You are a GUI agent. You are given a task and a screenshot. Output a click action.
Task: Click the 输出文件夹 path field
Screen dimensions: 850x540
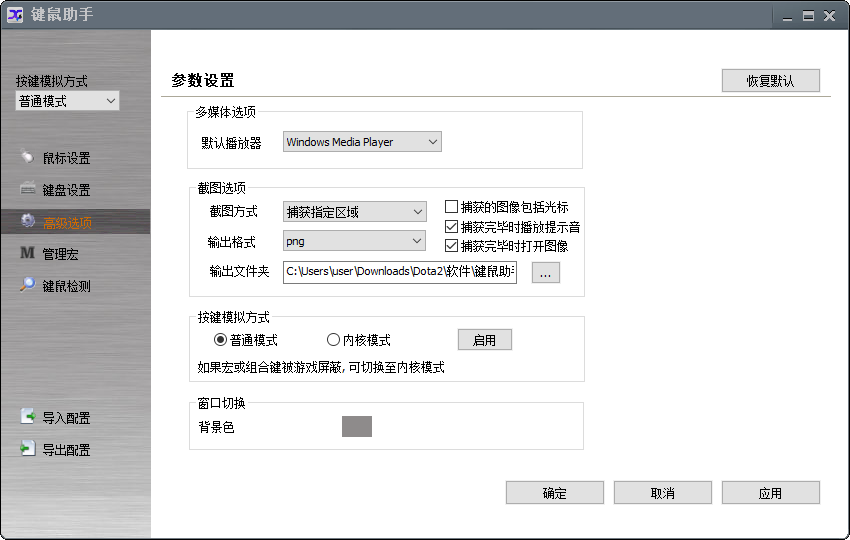[400, 272]
